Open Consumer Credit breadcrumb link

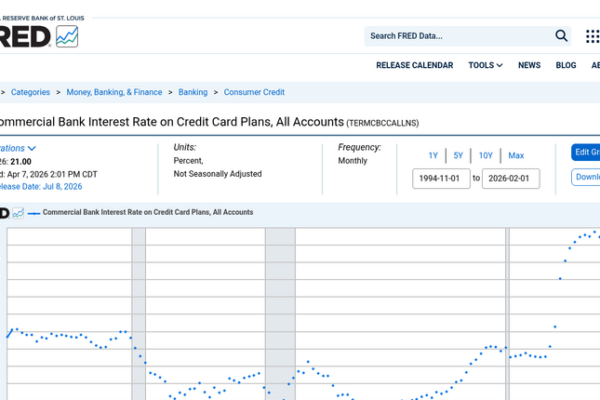coord(254,92)
